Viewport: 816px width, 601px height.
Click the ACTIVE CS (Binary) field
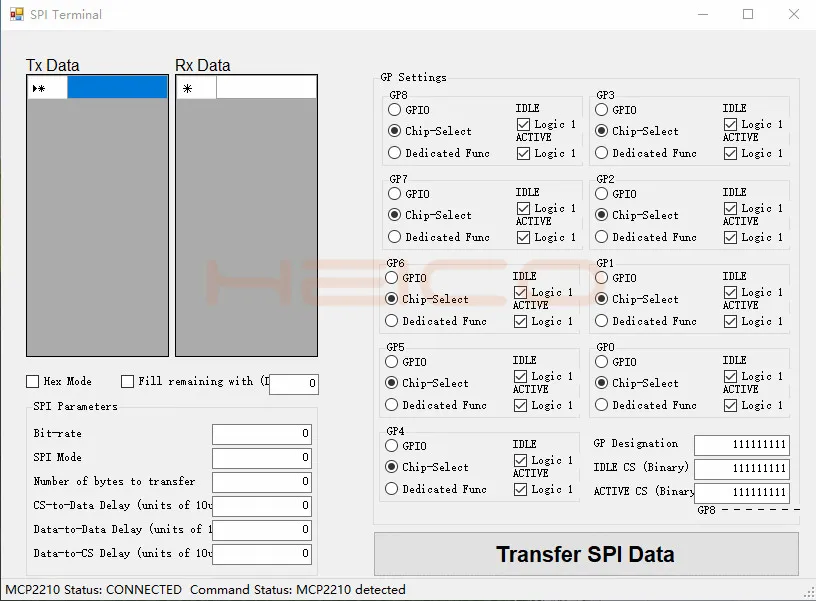coord(742,493)
